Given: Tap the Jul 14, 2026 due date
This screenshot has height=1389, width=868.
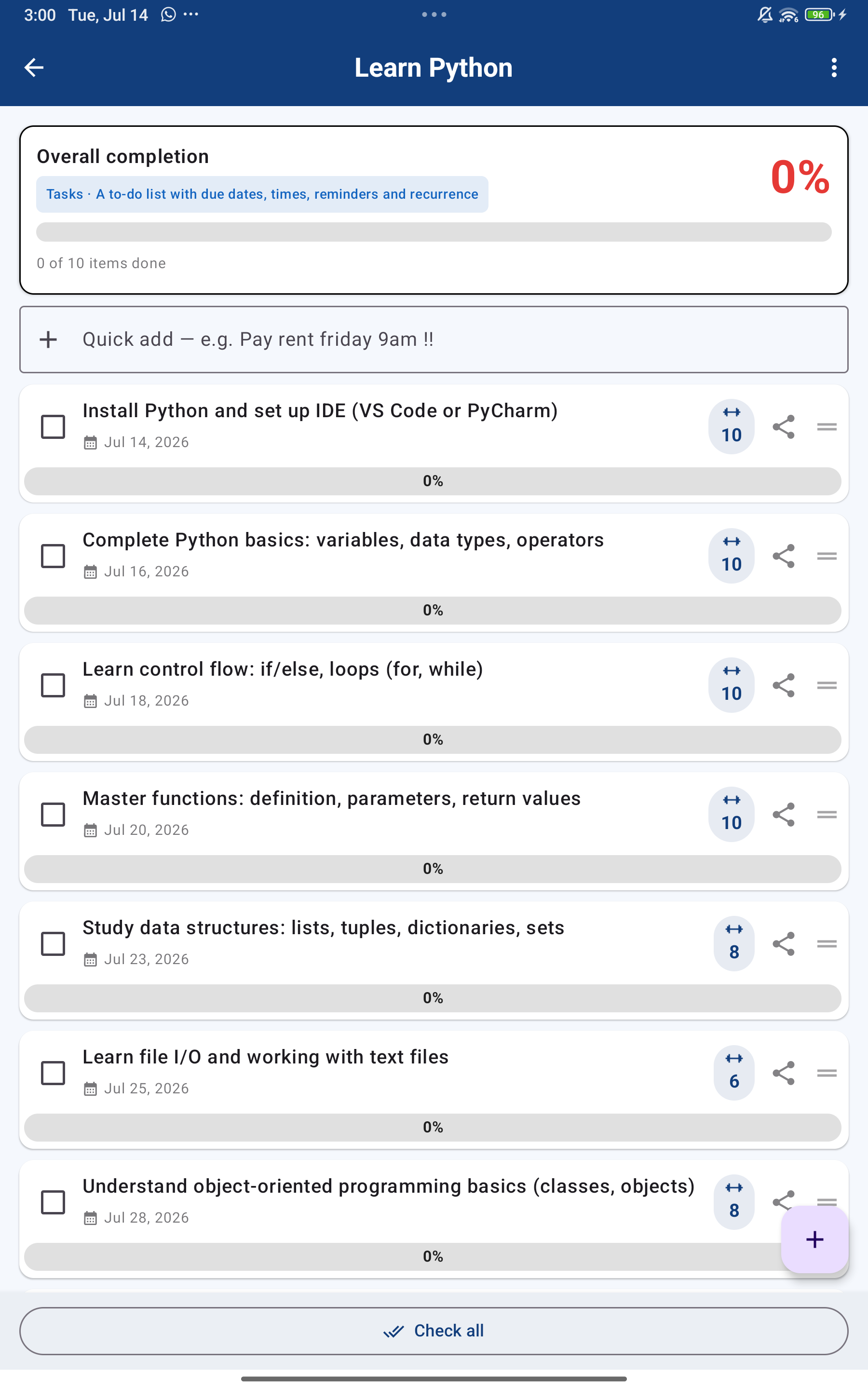Looking at the screenshot, I should click(146, 442).
